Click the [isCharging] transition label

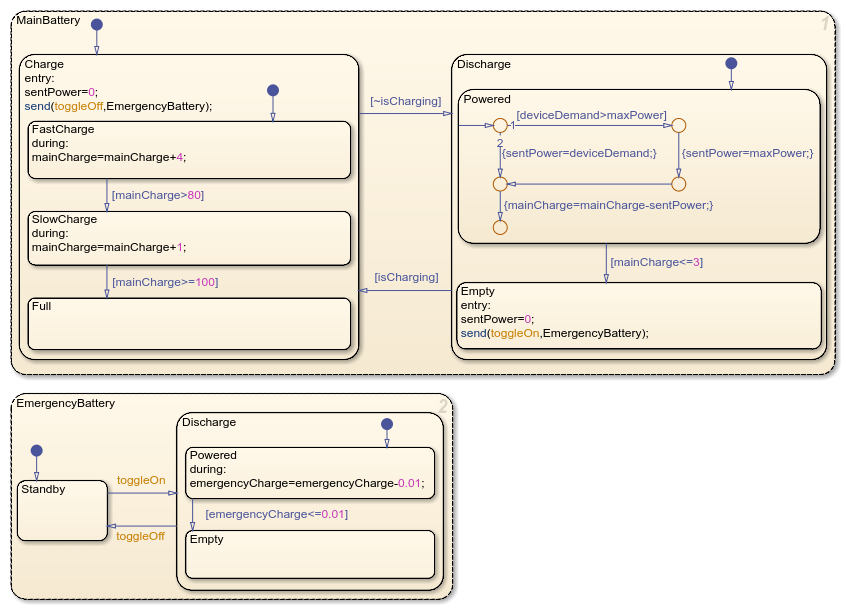[x=406, y=277]
